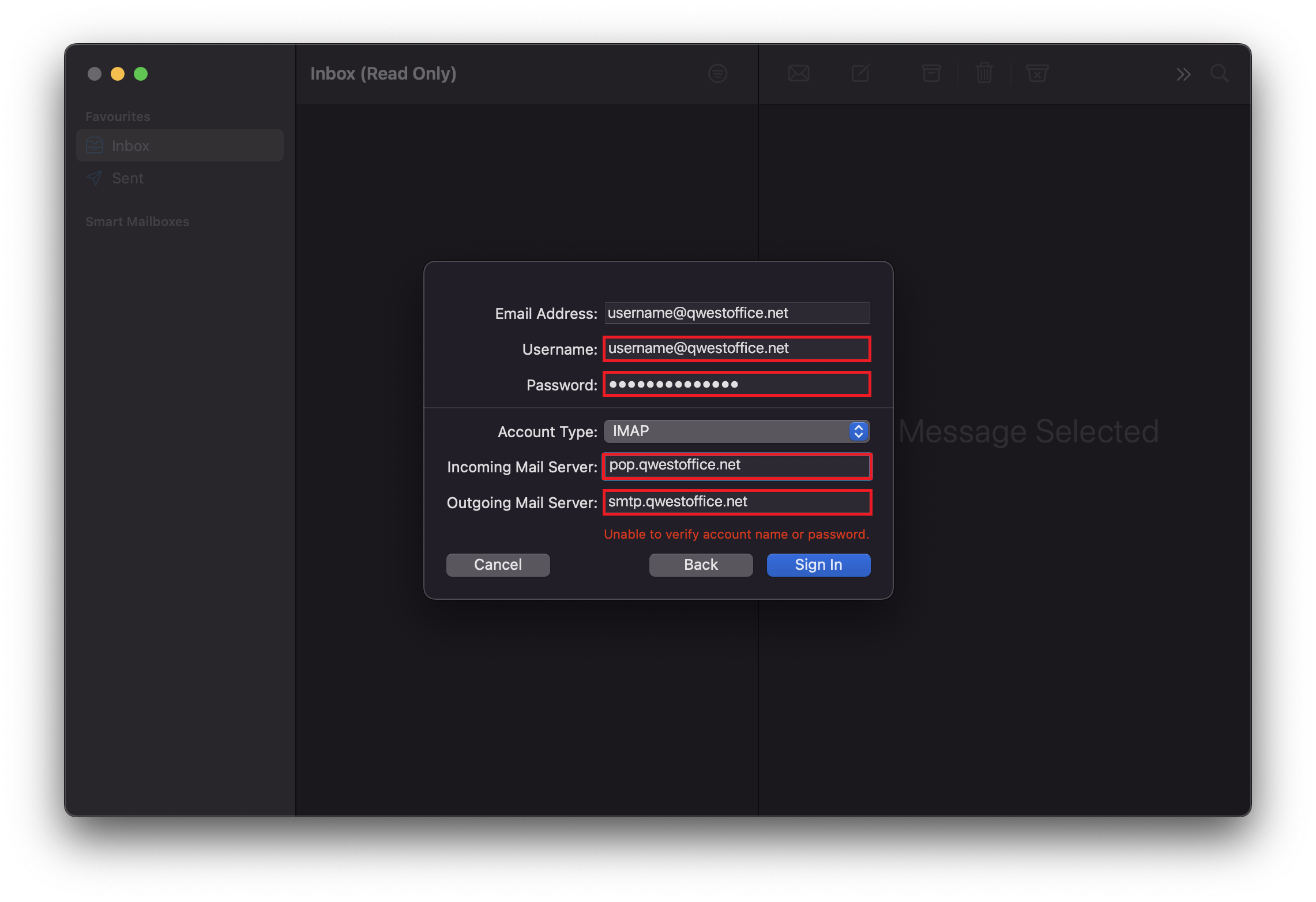The height and width of the screenshot is (902, 1316).
Task: Click the compose new message icon
Action: [860, 74]
